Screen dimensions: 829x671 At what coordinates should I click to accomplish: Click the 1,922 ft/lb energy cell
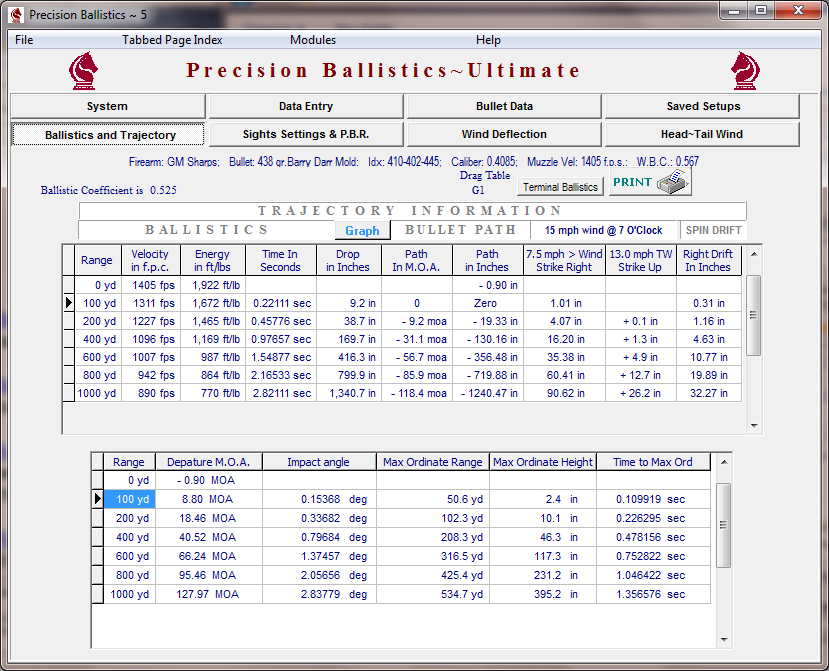click(213, 285)
